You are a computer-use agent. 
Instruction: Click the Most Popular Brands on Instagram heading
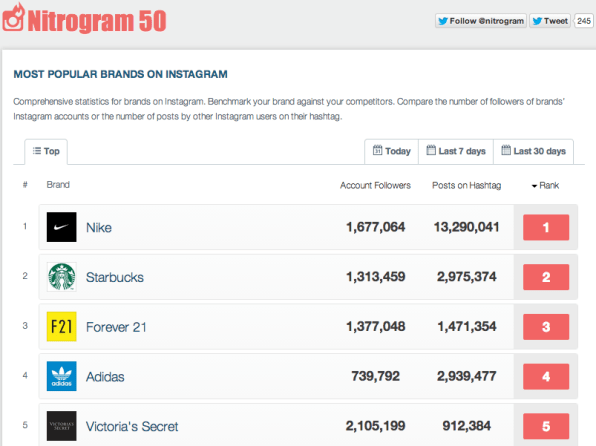(x=120, y=74)
